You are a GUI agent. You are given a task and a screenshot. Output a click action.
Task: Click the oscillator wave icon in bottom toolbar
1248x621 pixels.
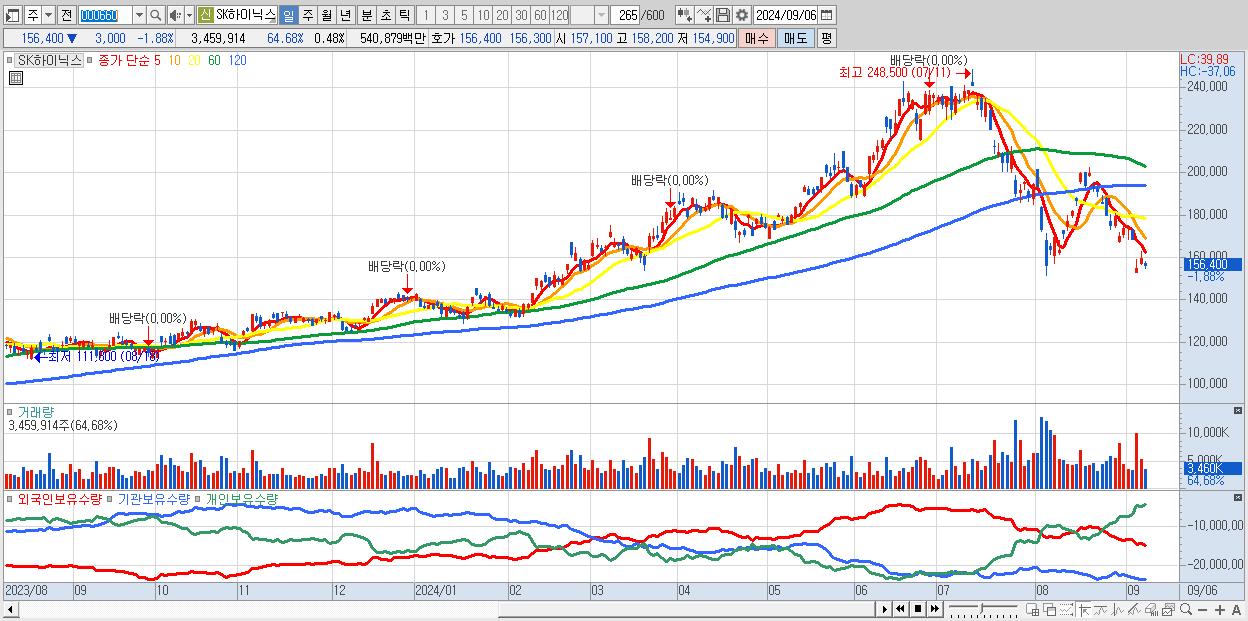[1118, 610]
